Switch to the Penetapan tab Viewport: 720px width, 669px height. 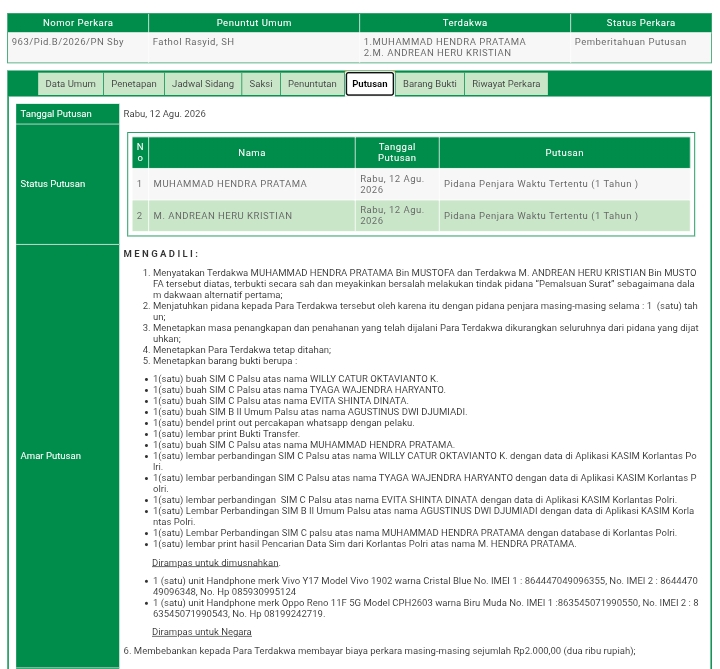pos(134,84)
